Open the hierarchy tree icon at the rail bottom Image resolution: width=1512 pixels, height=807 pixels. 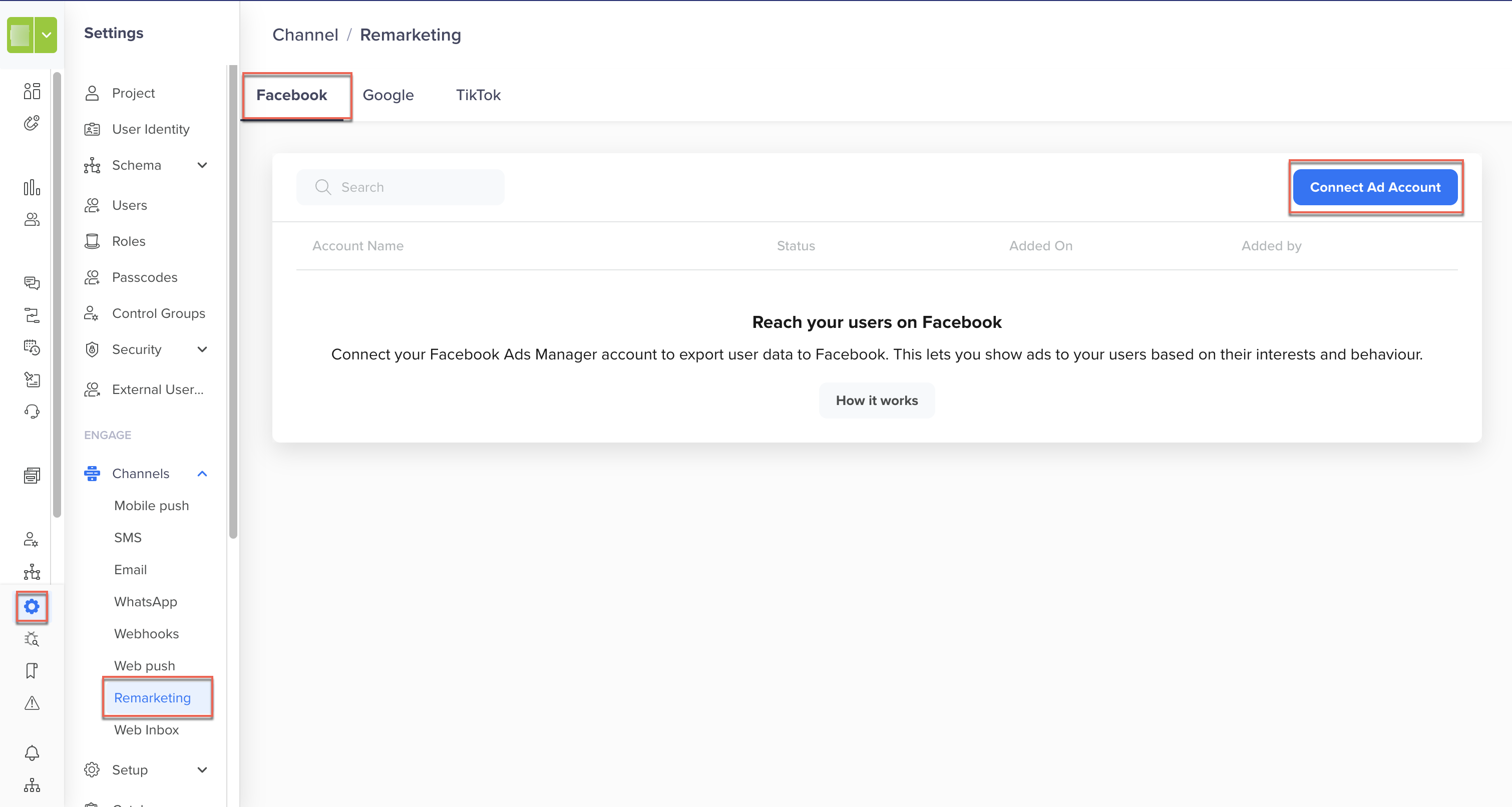32,785
